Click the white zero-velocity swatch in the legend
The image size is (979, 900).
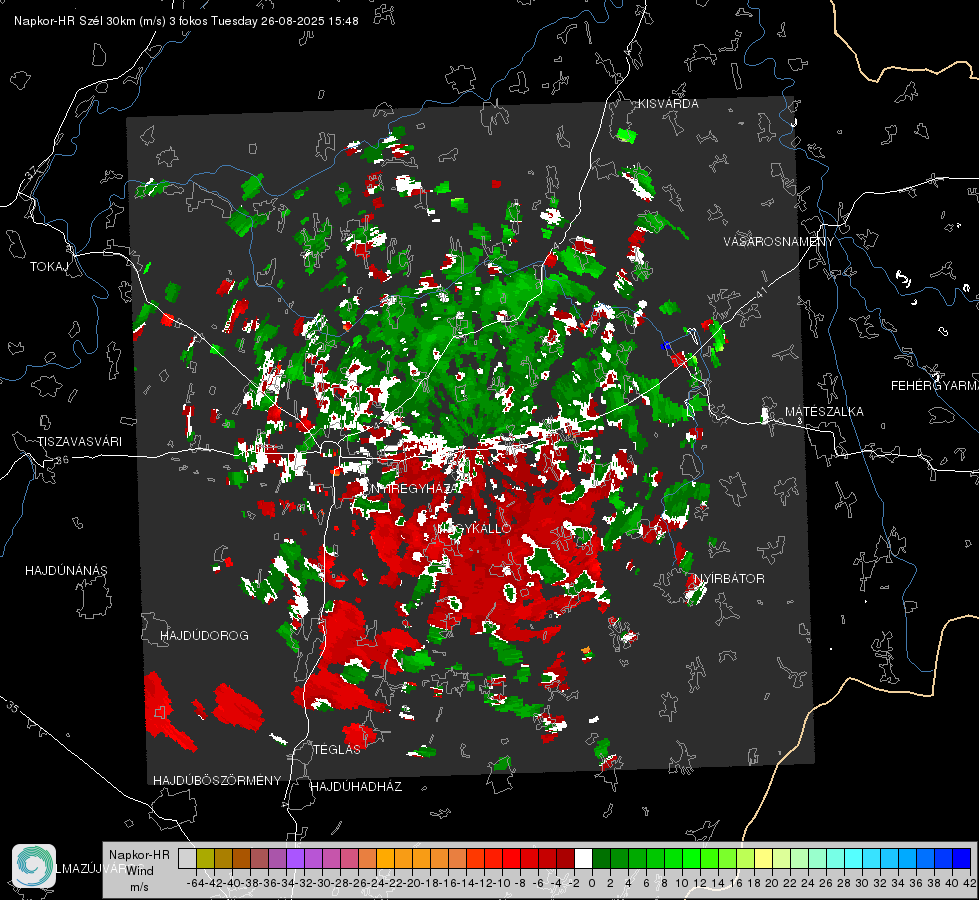coord(583,858)
